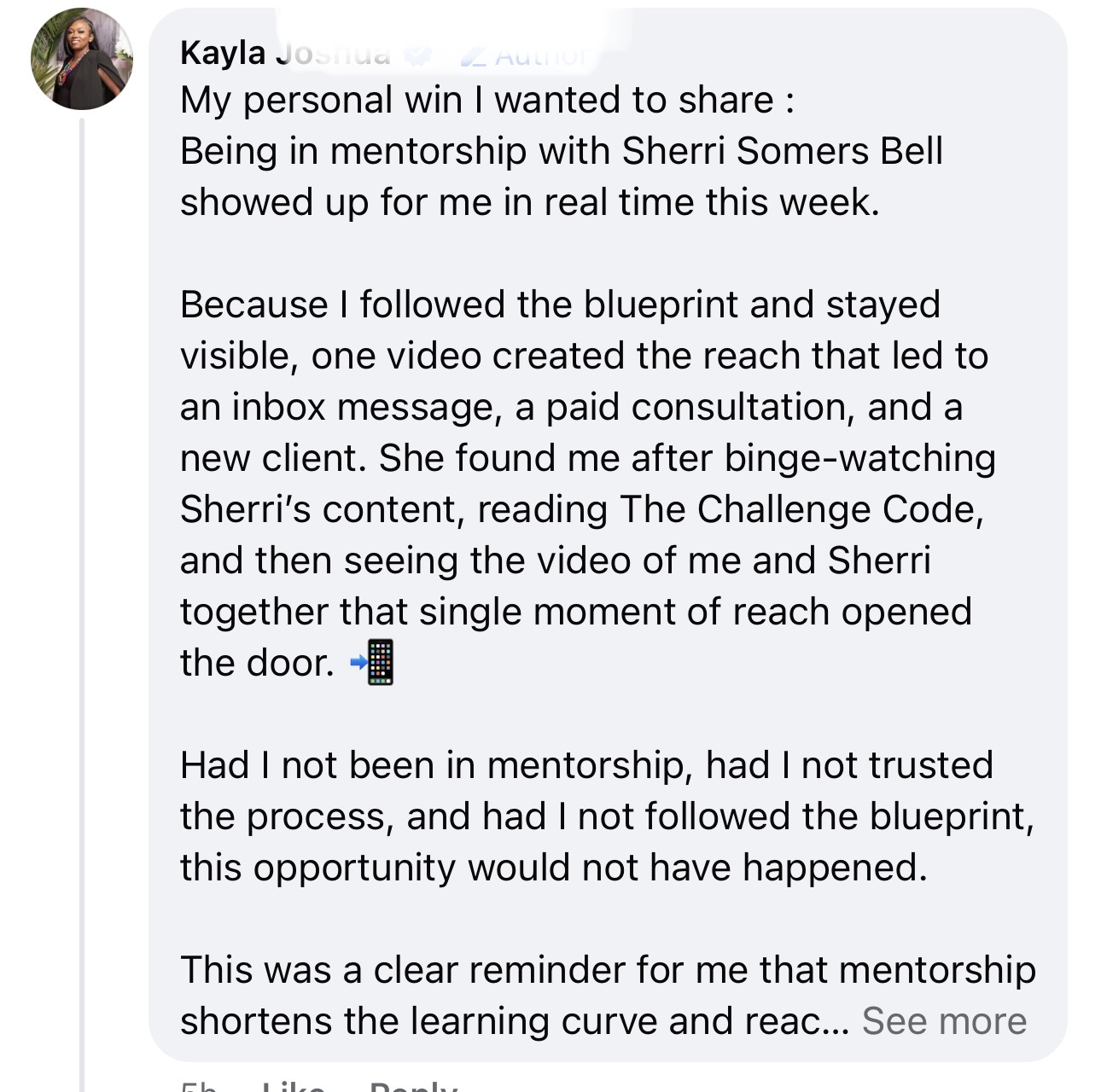Viewport: 1101px width, 1092px height.
Task: Click the 'This was a clear reminder' line
Action: (x=607, y=970)
